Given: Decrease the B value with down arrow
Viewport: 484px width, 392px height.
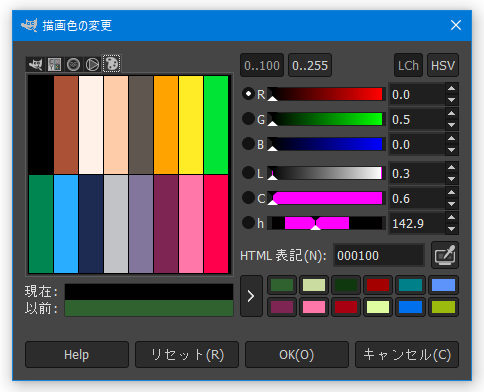Looking at the screenshot, I should (452, 150).
